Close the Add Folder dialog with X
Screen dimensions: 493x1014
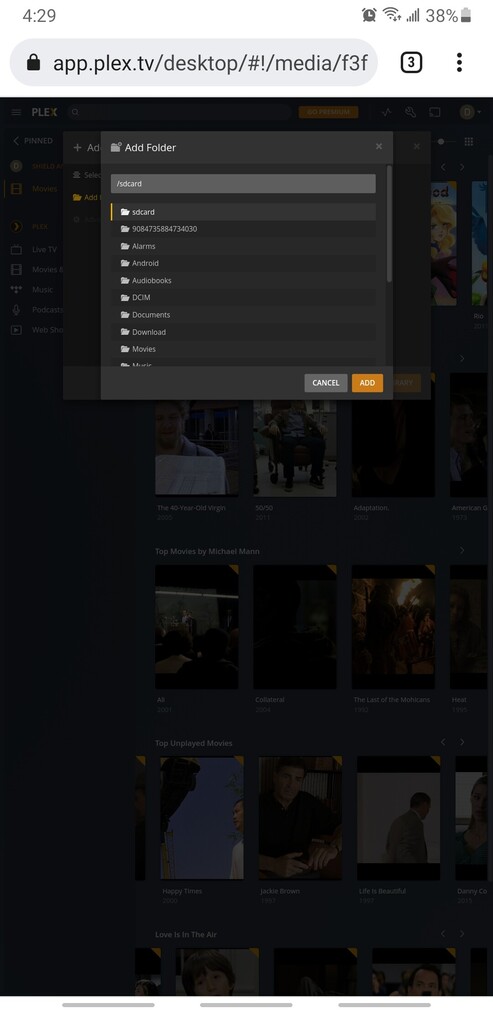[379, 147]
